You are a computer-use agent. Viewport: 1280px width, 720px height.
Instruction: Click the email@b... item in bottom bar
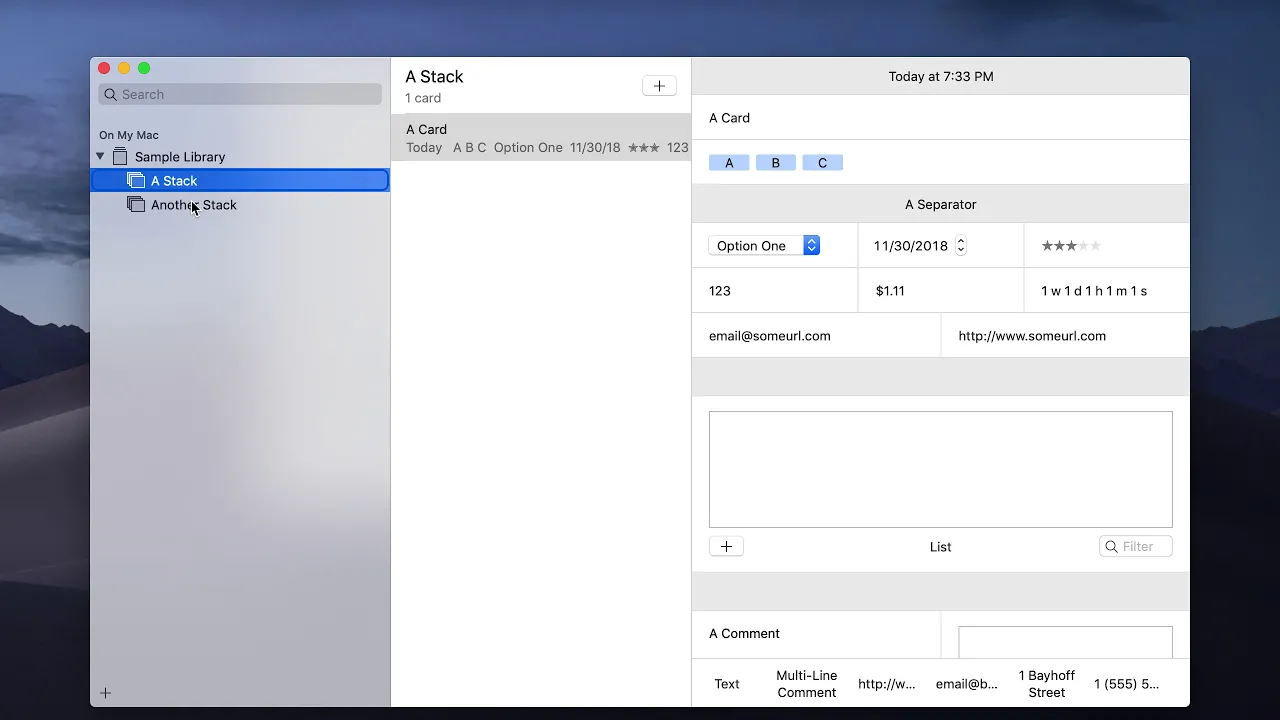coord(967,684)
